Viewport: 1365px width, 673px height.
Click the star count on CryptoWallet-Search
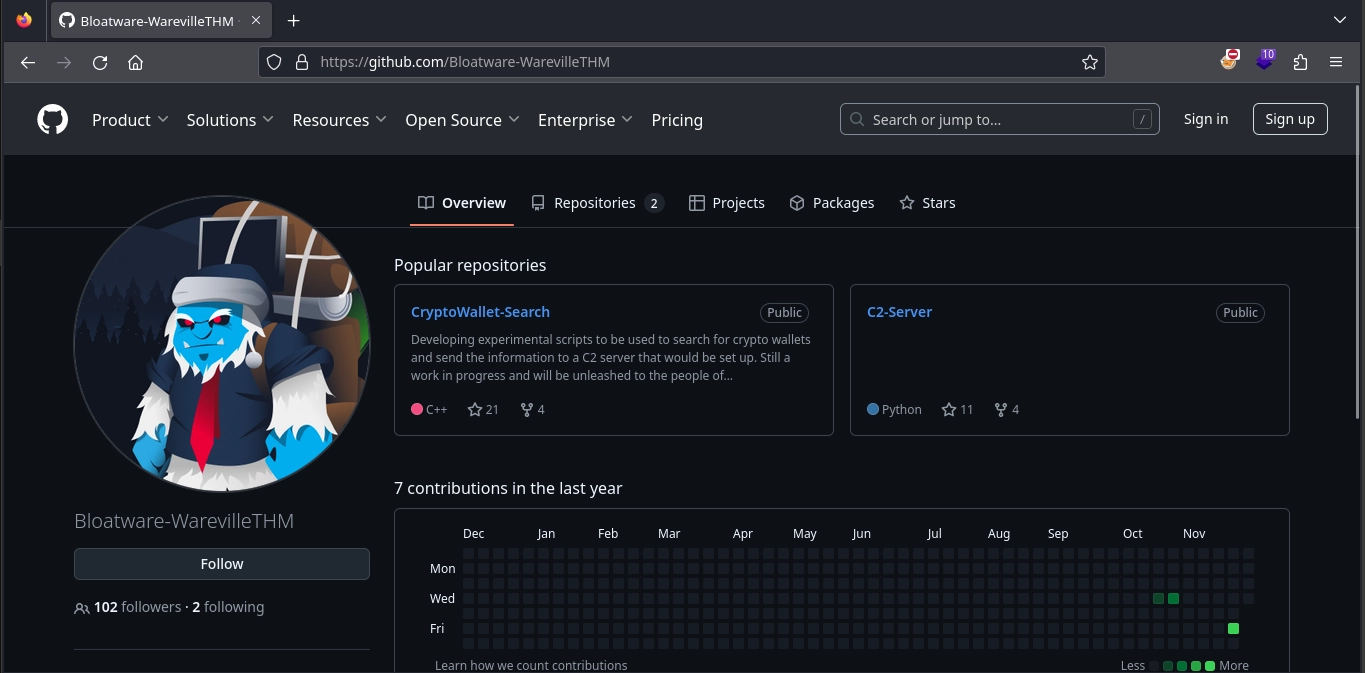click(483, 409)
